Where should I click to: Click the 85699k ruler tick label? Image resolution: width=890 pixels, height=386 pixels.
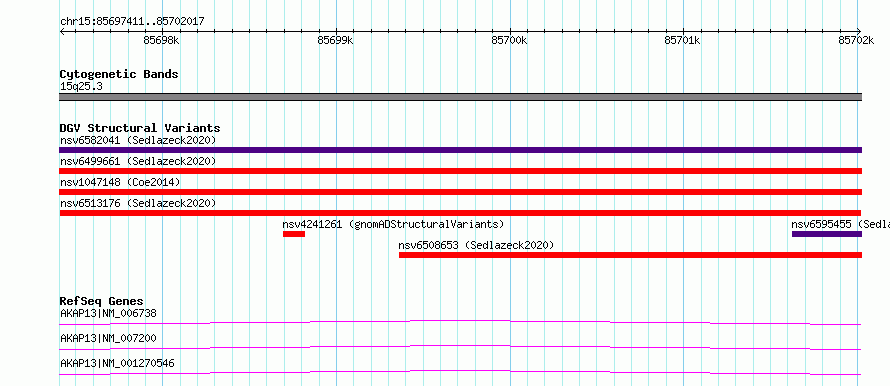point(335,40)
